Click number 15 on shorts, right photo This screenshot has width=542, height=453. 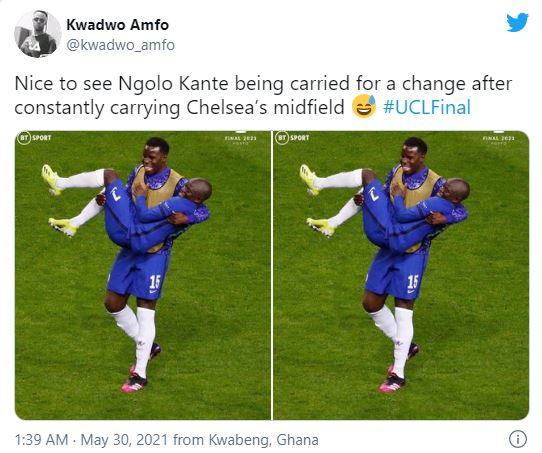[x=413, y=282]
